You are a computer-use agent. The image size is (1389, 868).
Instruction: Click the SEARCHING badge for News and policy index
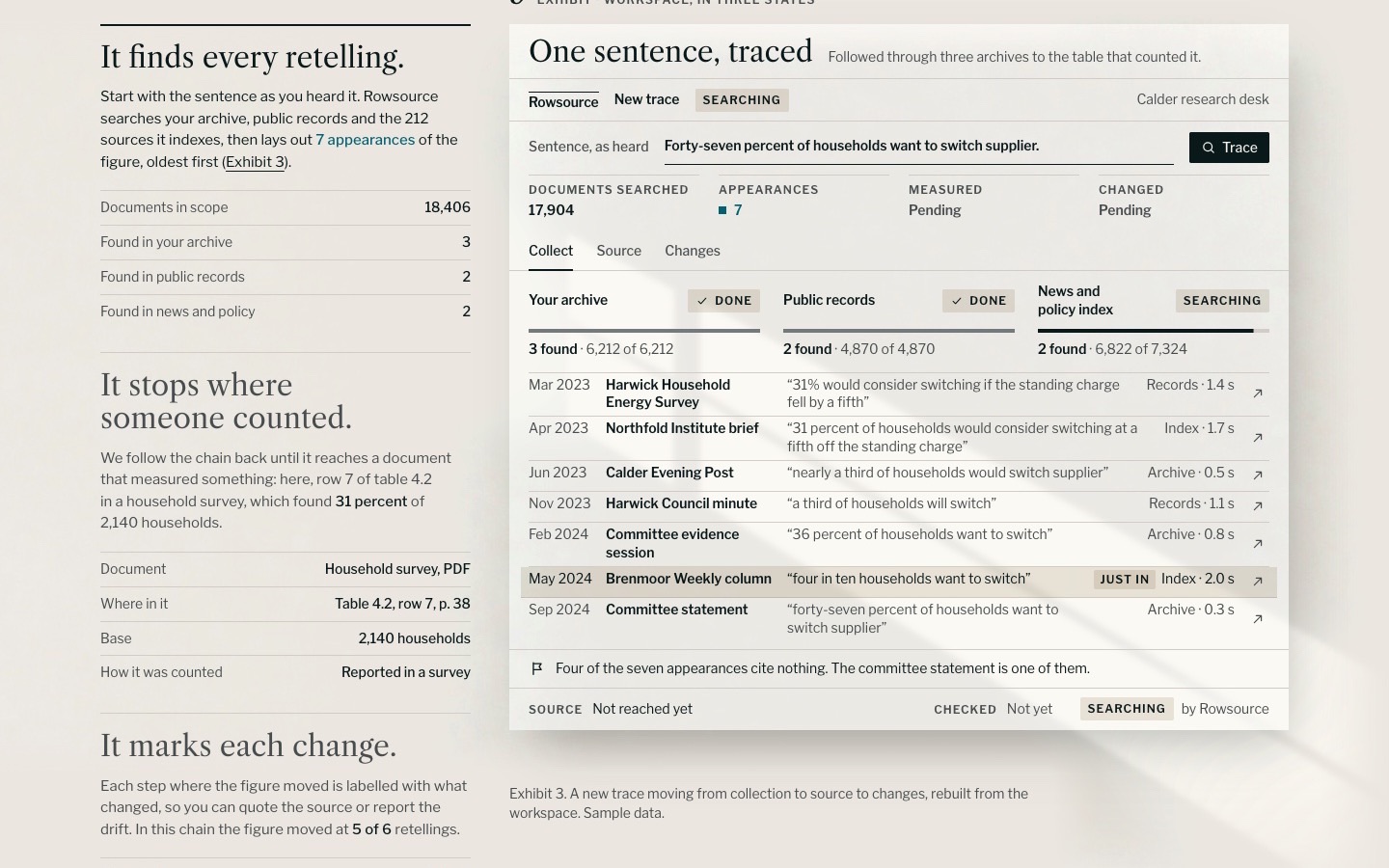click(1222, 301)
